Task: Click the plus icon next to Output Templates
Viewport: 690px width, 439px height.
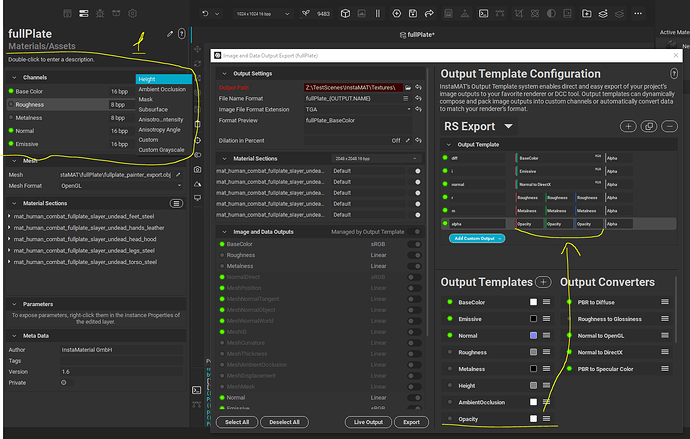Action: [x=543, y=283]
